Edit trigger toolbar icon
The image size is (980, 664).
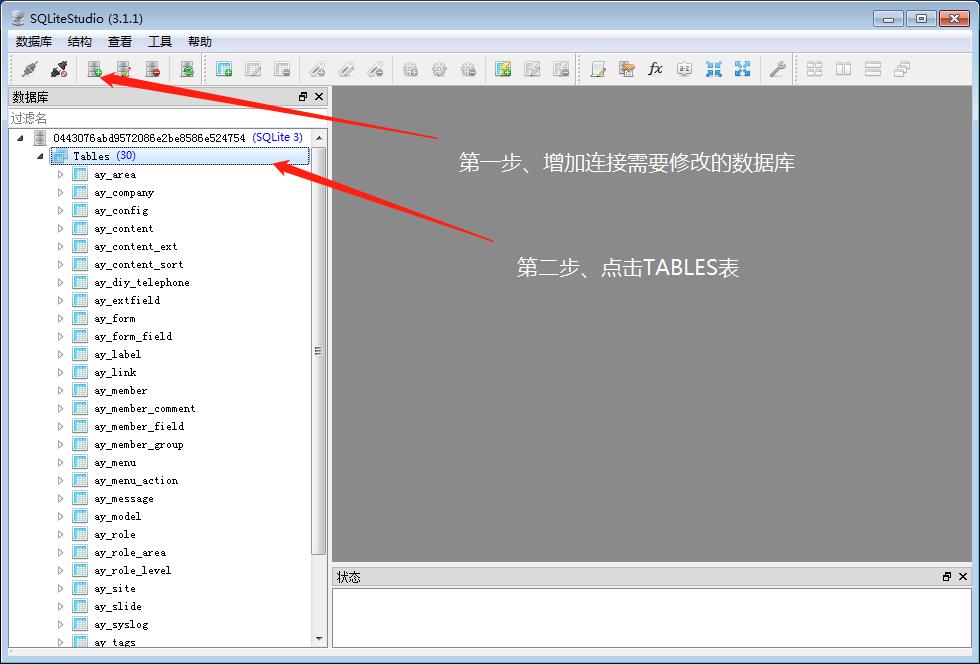(439, 69)
